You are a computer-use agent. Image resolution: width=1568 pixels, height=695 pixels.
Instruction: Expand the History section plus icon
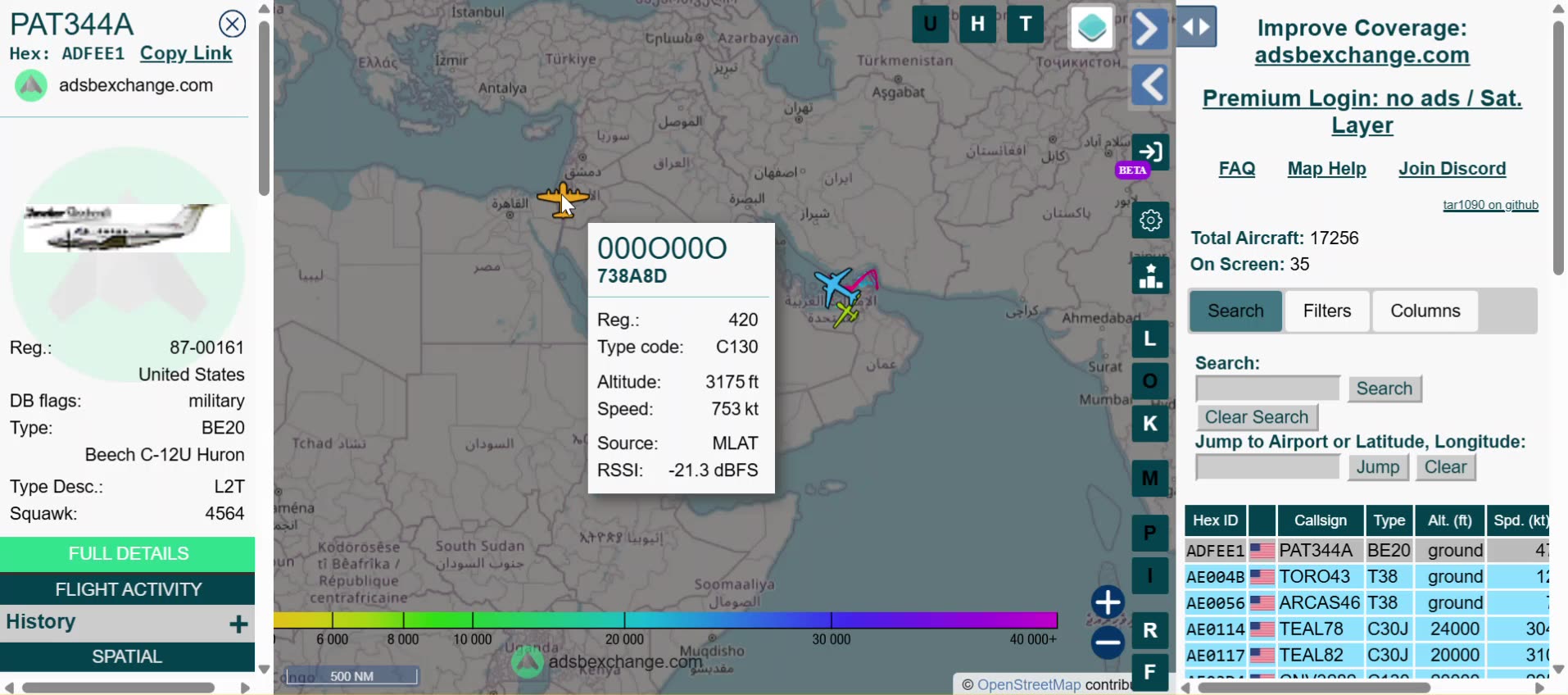click(x=238, y=624)
